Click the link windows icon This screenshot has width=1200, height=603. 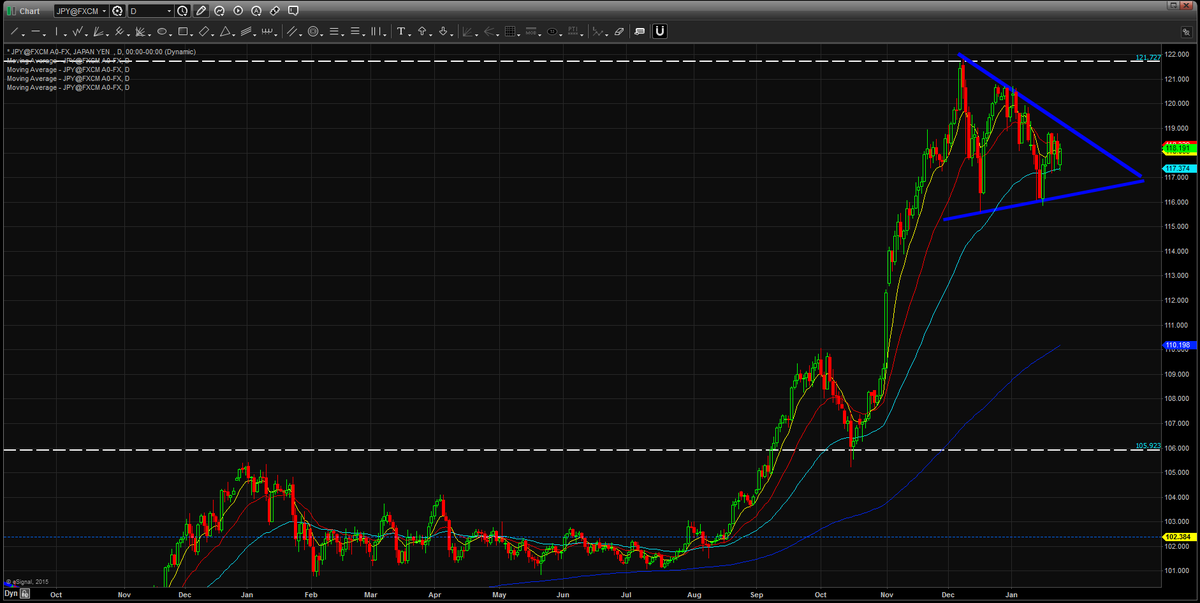tap(274, 11)
